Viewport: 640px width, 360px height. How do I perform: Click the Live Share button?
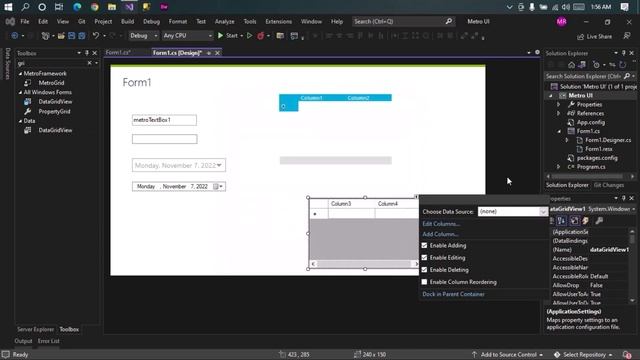tap(594, 36)
